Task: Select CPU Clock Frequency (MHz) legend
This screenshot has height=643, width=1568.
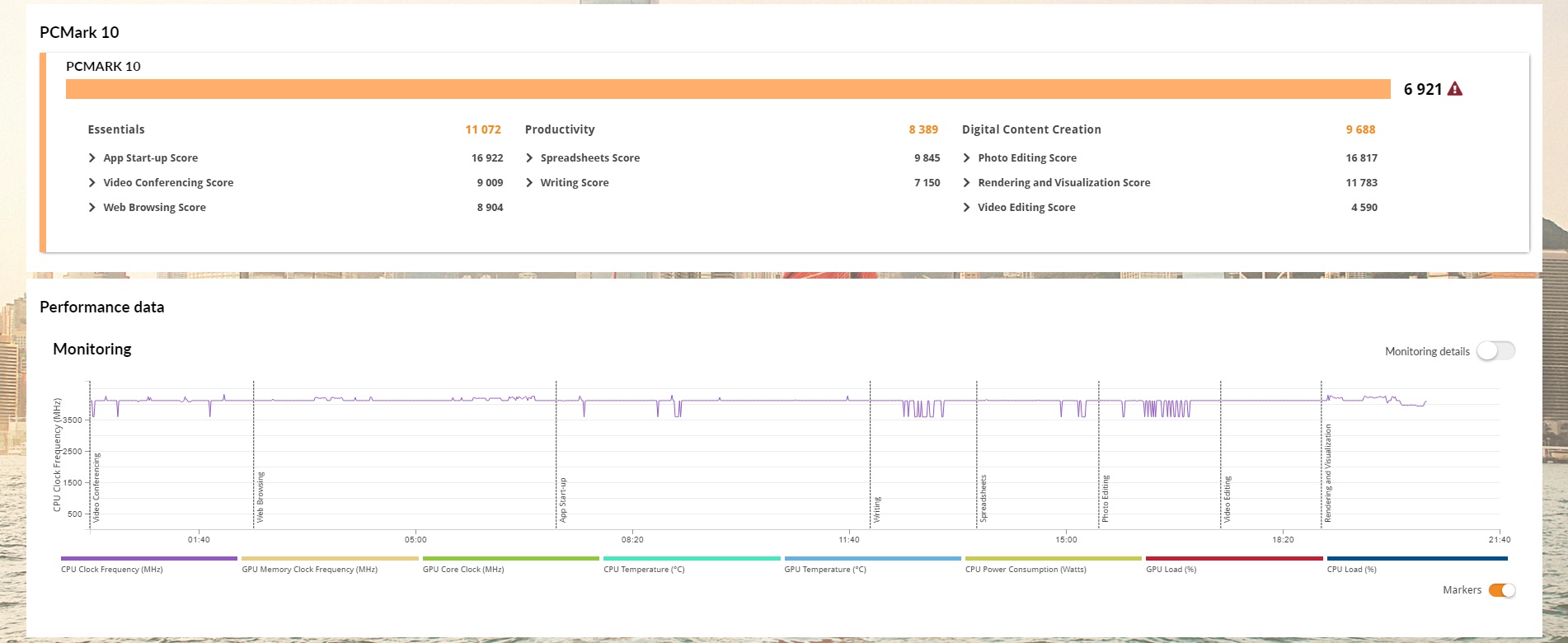Action: point(149,565)
